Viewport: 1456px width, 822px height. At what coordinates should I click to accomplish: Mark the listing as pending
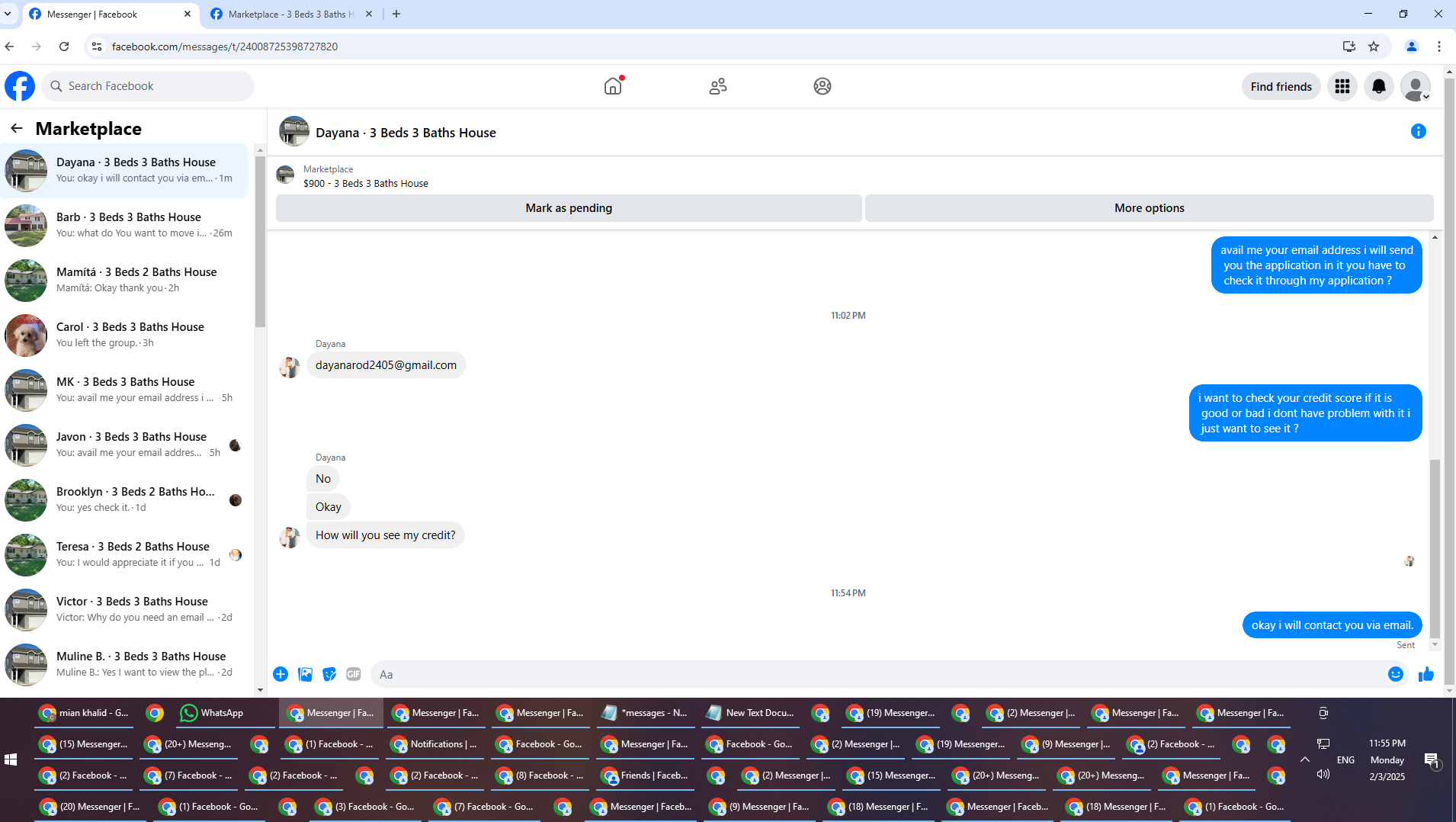(x=569, y=208)
